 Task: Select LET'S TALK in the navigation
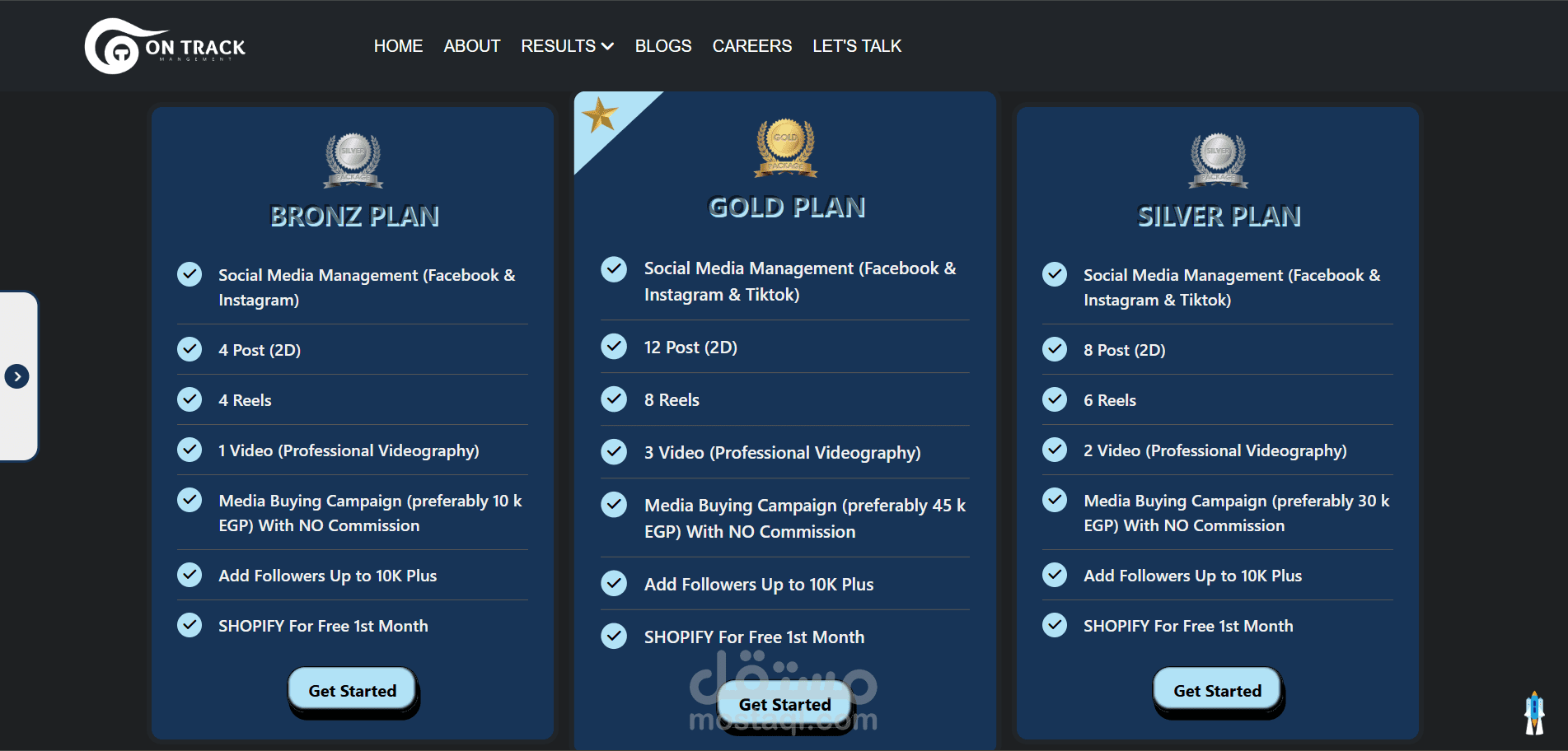(857, 46)
